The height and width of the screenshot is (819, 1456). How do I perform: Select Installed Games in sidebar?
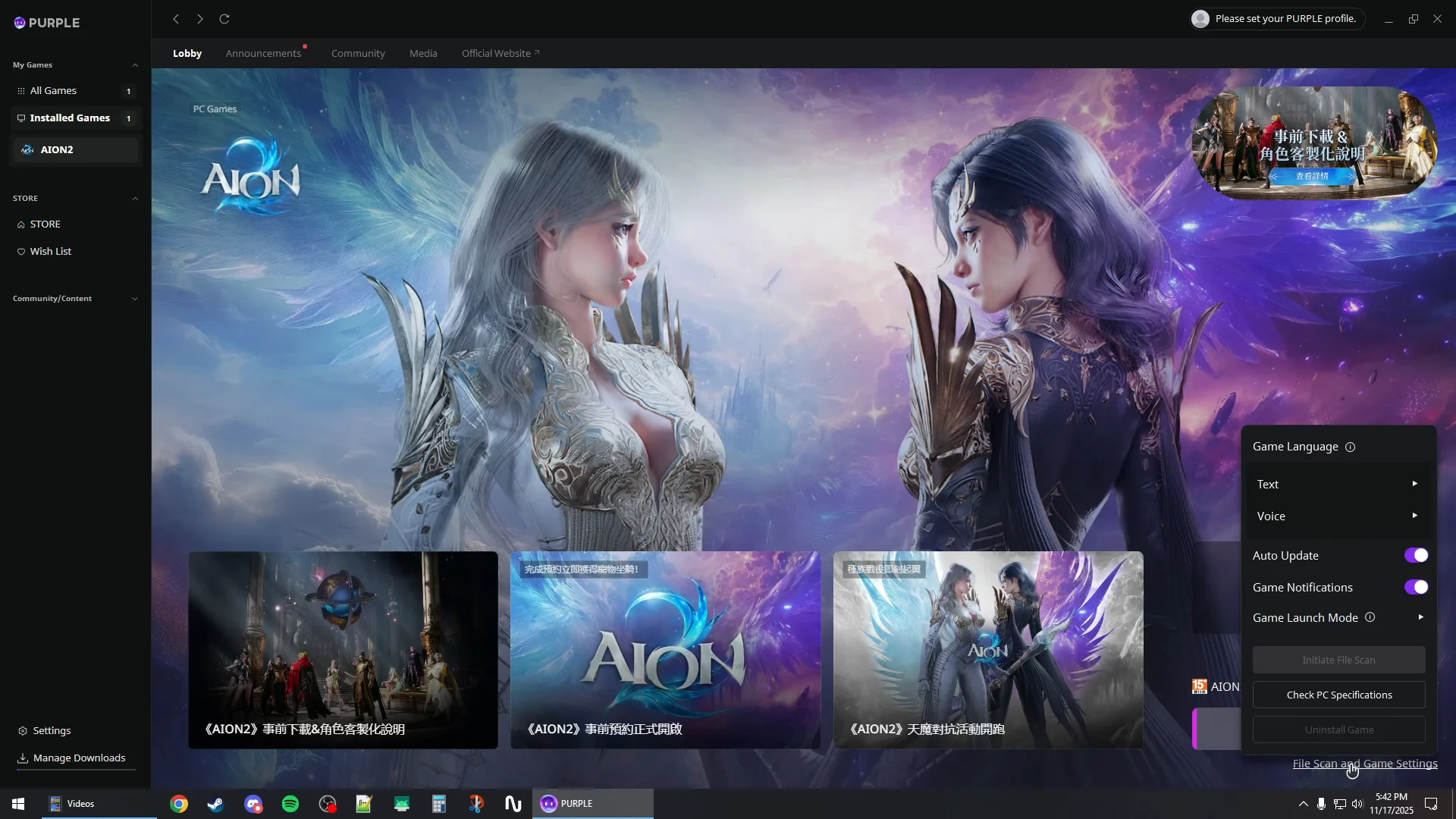75,118
